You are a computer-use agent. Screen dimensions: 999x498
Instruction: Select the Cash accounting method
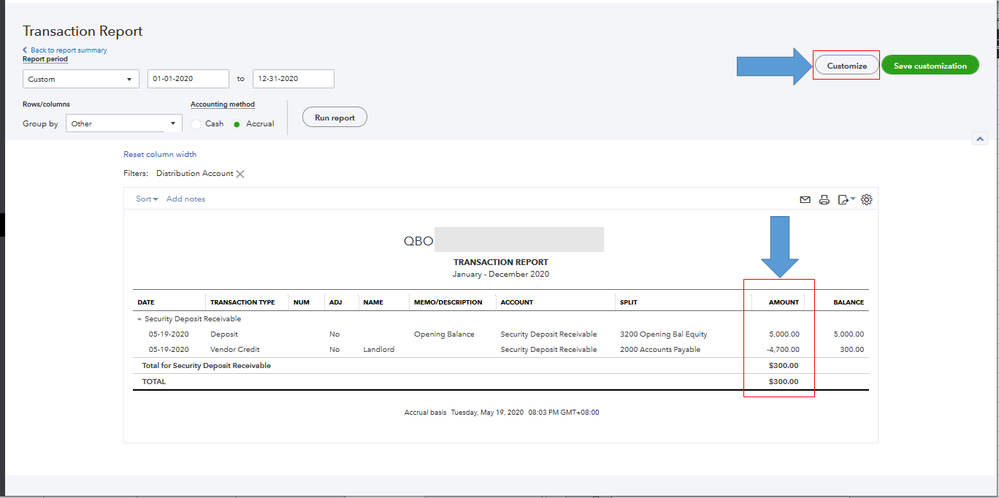pos(196,124)
